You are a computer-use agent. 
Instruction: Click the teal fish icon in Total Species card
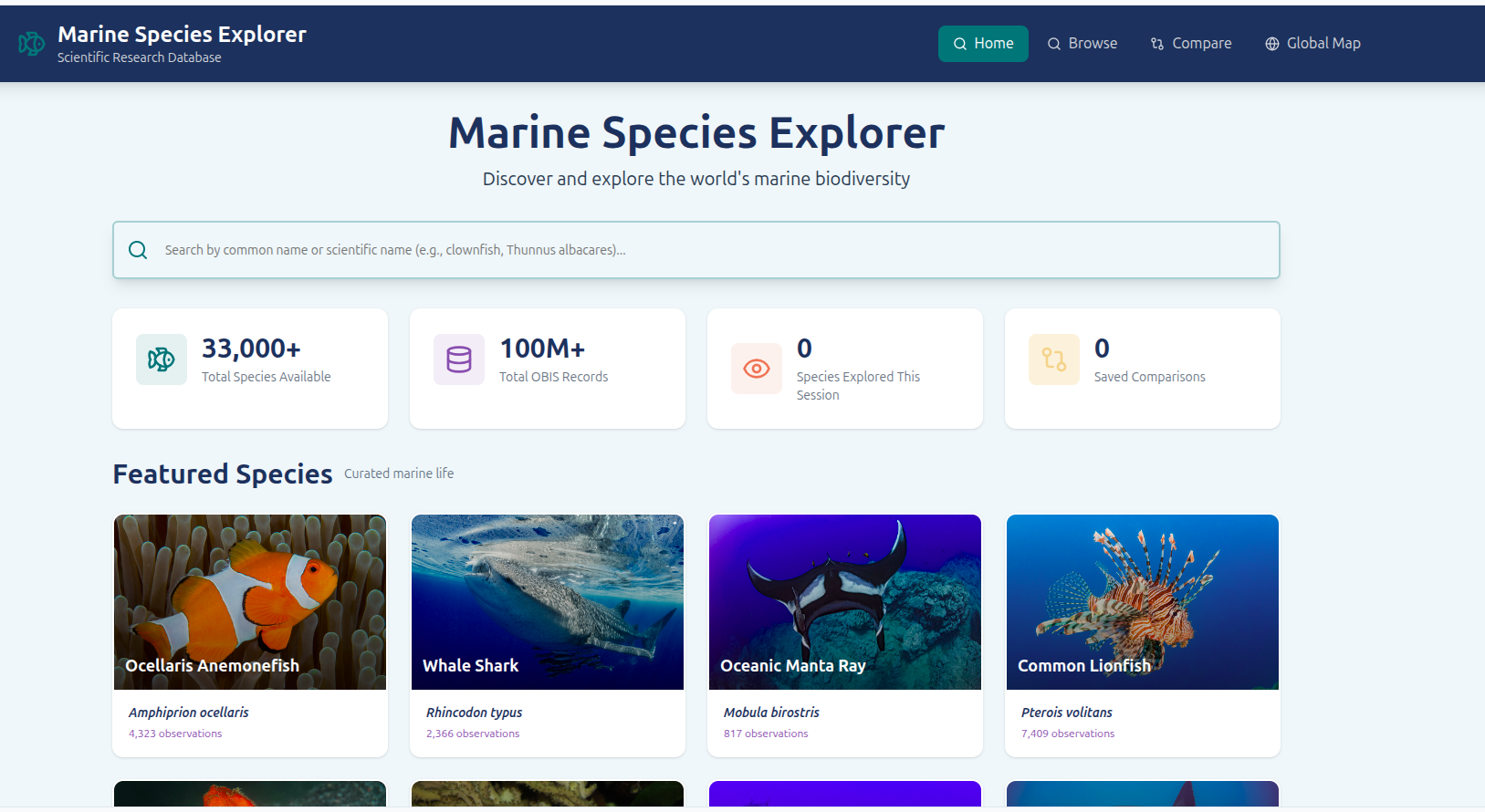coord(162,359)
